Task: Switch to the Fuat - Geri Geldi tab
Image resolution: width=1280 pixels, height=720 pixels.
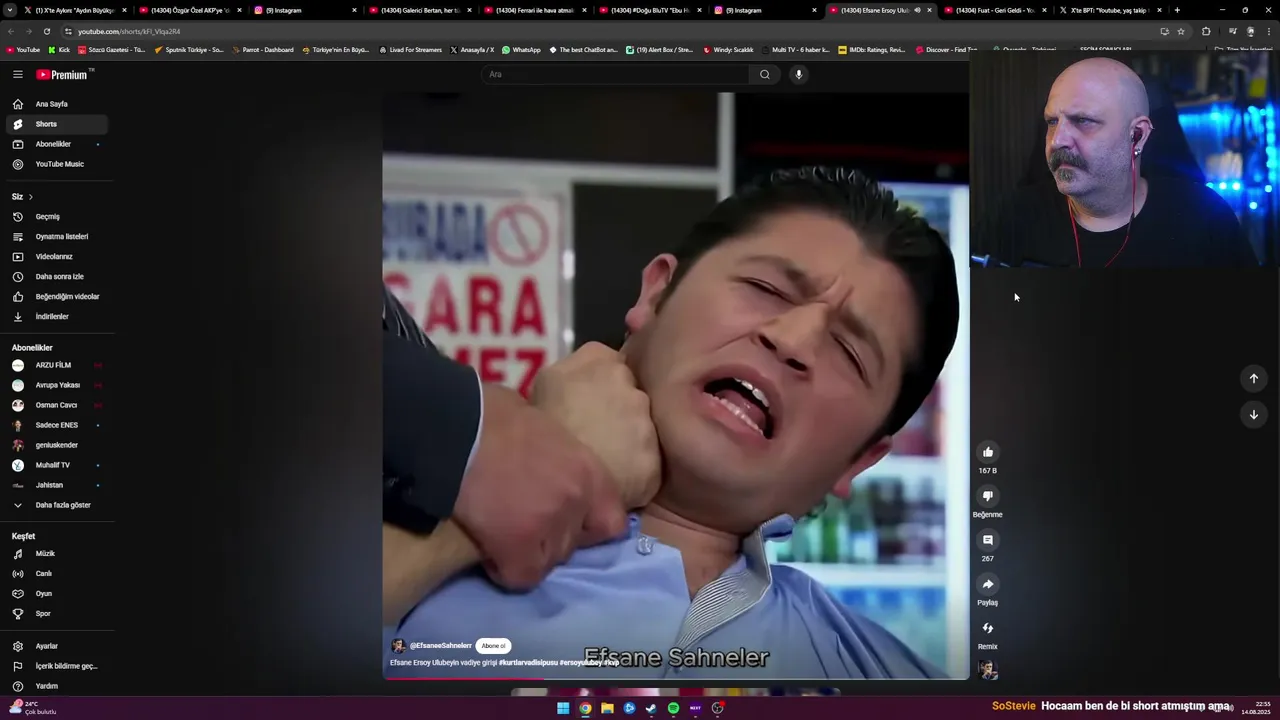Action: pyautogui.click(x=994, y=10)
